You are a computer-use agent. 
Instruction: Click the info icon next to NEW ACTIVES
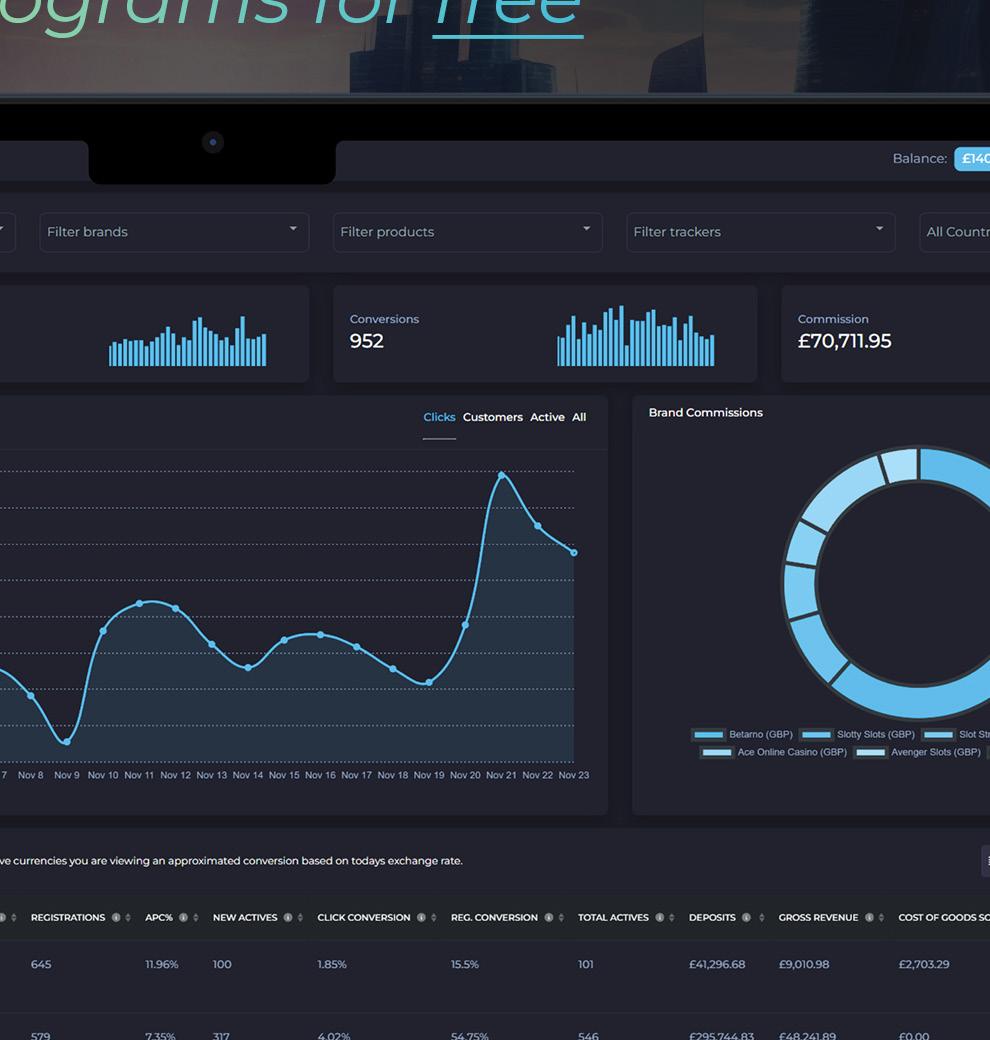pyautogui.click(x=288, y=917)
